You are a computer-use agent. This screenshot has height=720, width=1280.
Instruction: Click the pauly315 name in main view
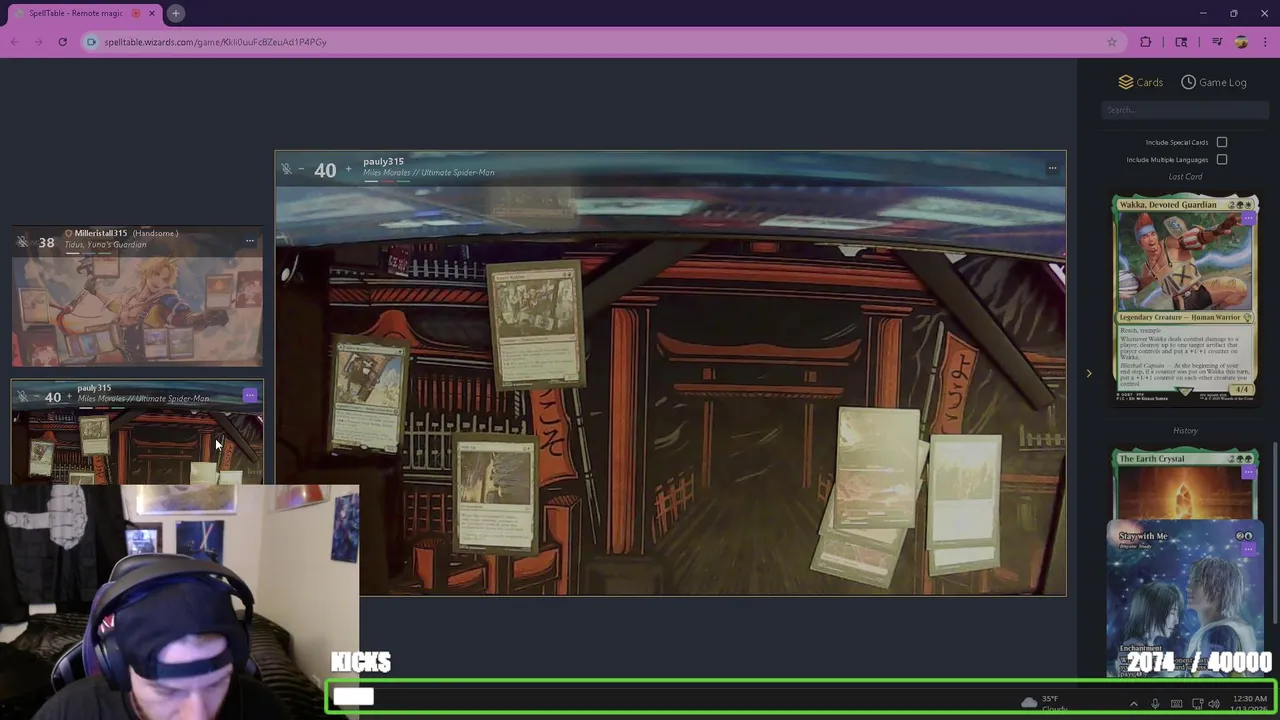coord(383,161)
